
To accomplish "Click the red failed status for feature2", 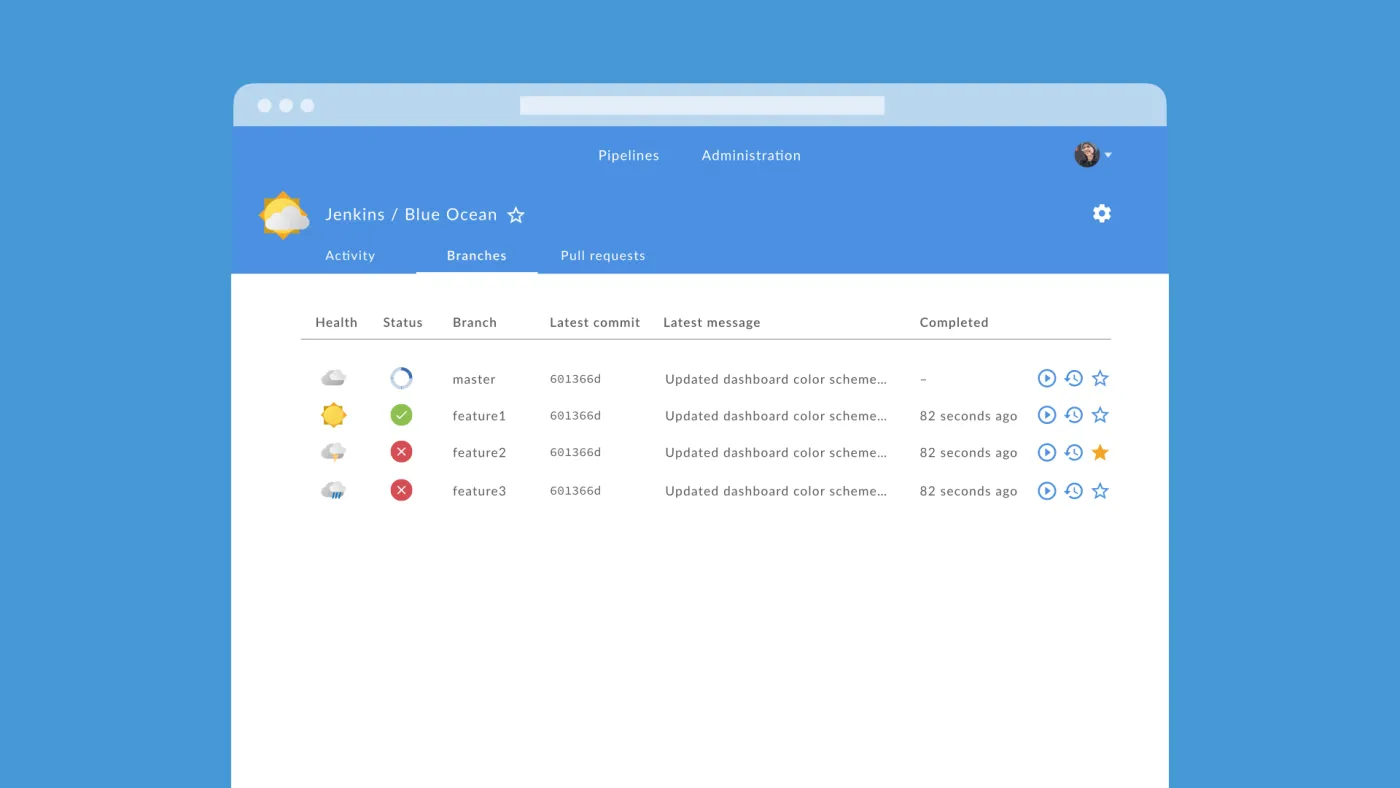I will pyautogui.click(x=401, y=452).
